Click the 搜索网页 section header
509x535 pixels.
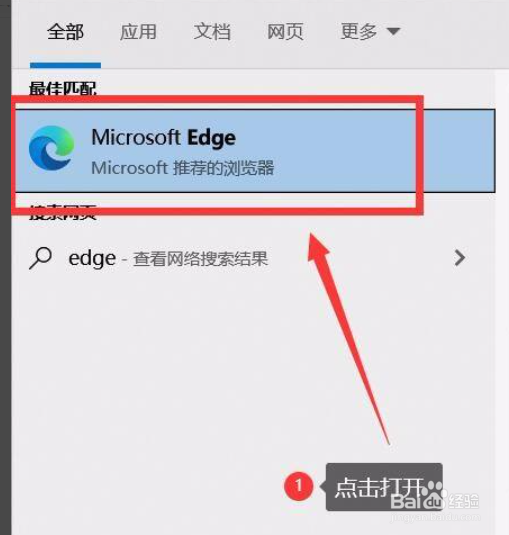62,212
